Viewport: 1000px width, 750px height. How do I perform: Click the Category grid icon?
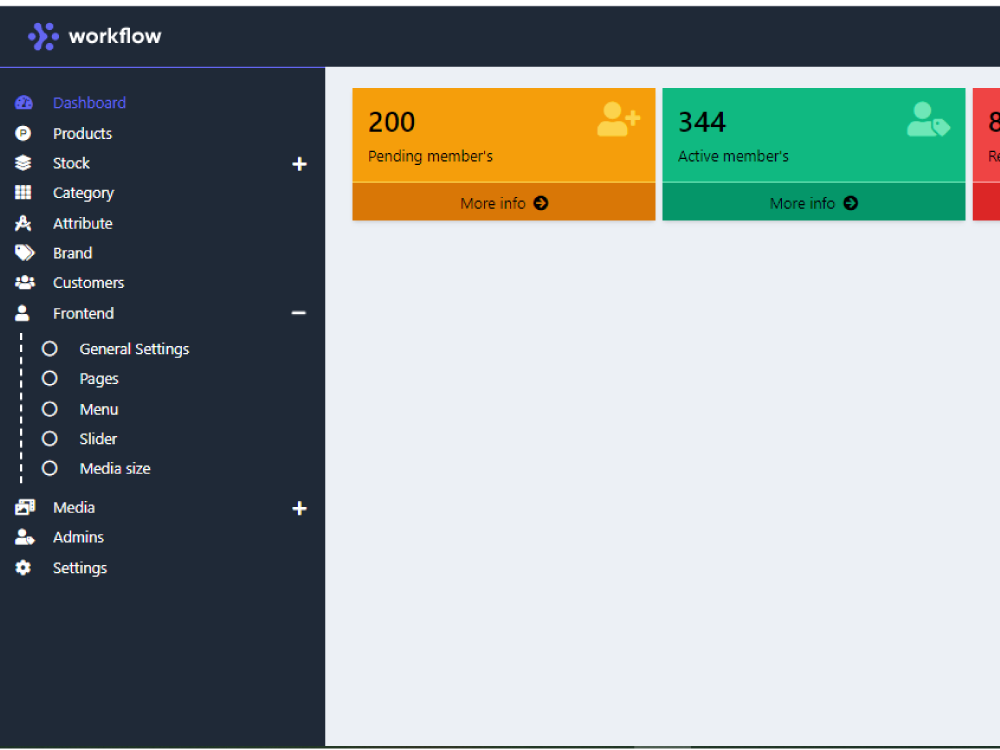(x=24, y=193)
